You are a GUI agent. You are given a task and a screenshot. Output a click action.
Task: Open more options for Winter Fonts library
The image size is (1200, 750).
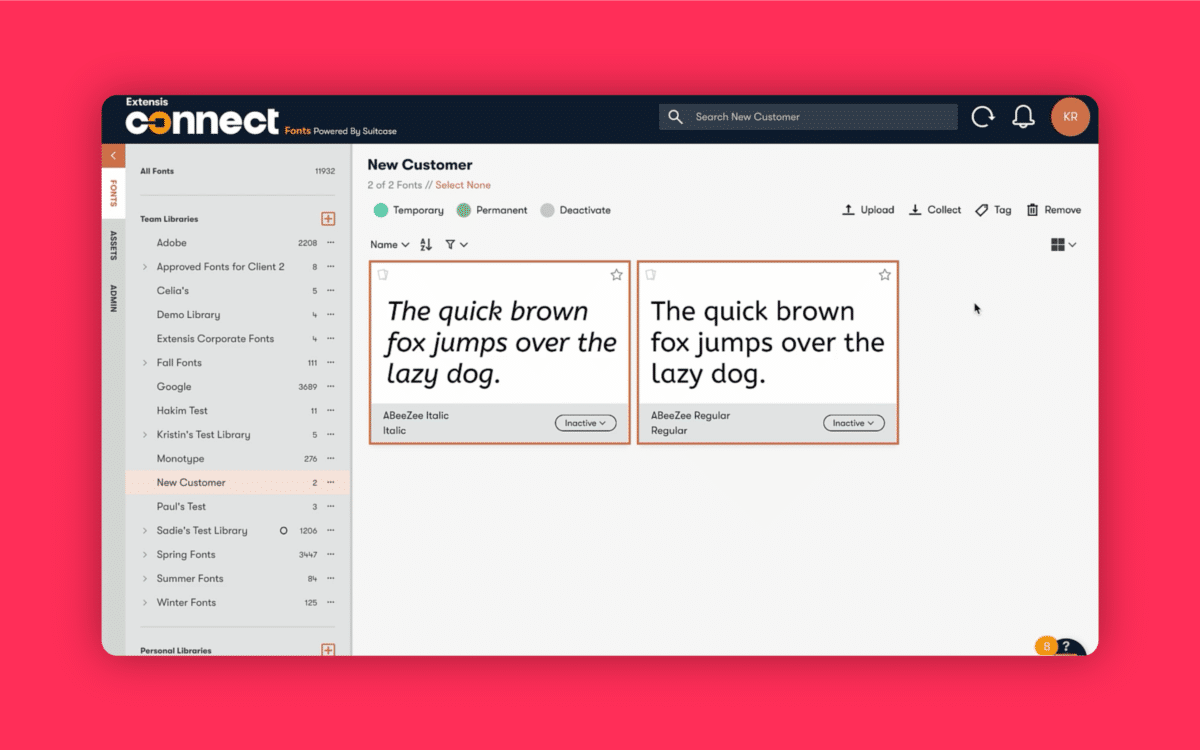[330, 603]
